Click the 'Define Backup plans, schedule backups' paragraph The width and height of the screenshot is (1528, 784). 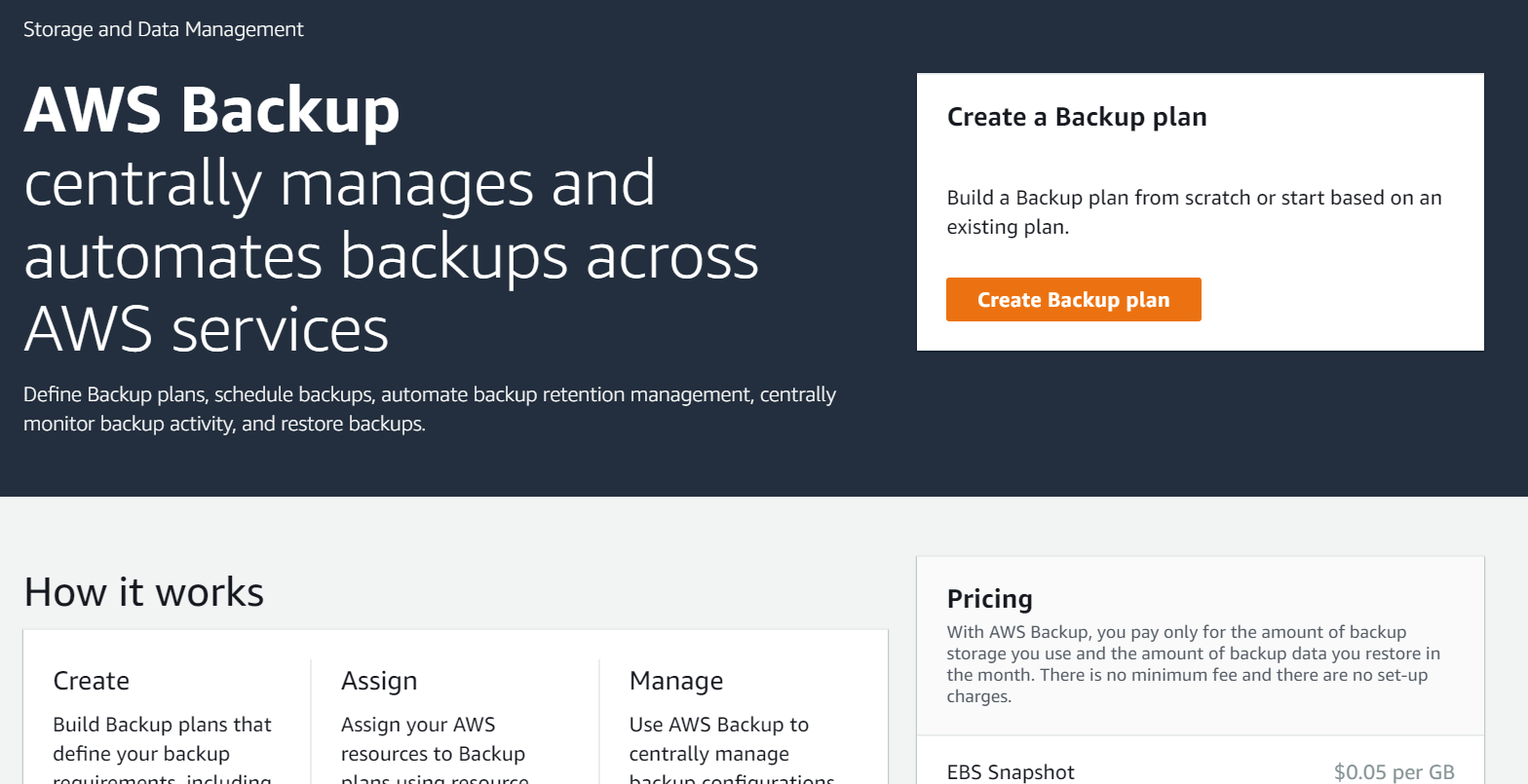(430, 409)
